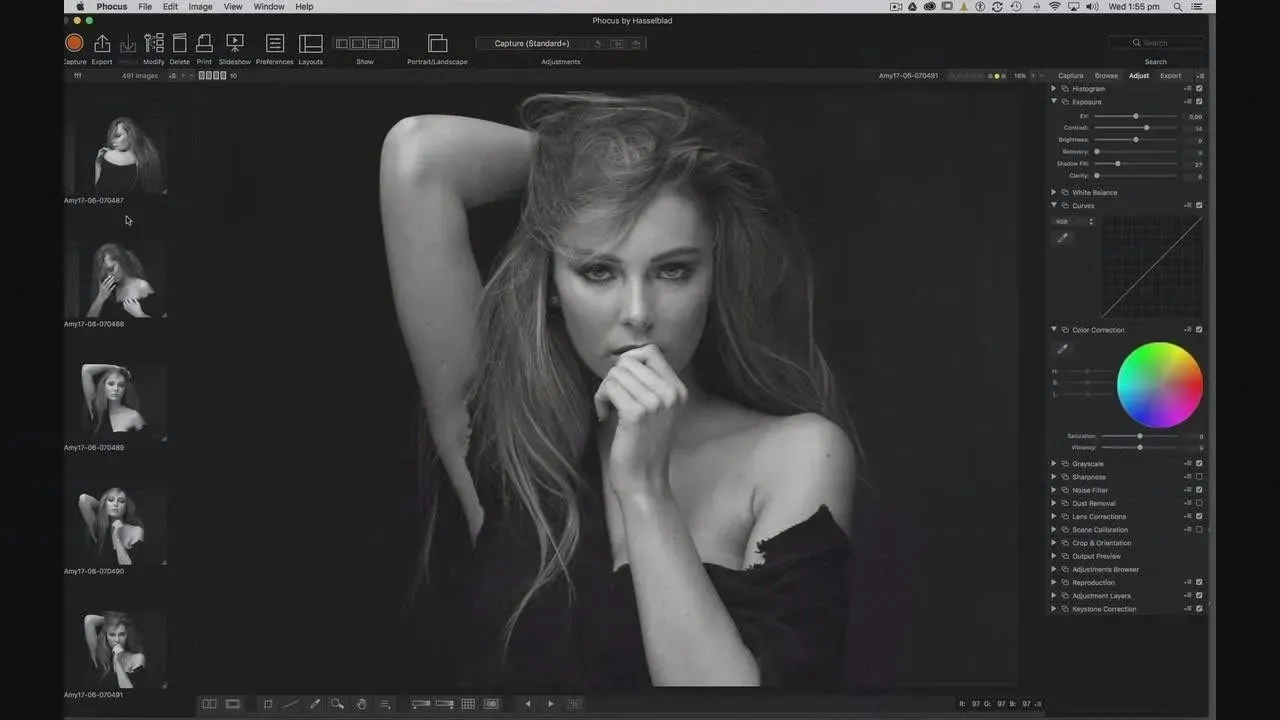Toggle the grid overlay icon
Image resolution: width=1280 pixels, height=720 pixels.
click(x=467, y=704)
